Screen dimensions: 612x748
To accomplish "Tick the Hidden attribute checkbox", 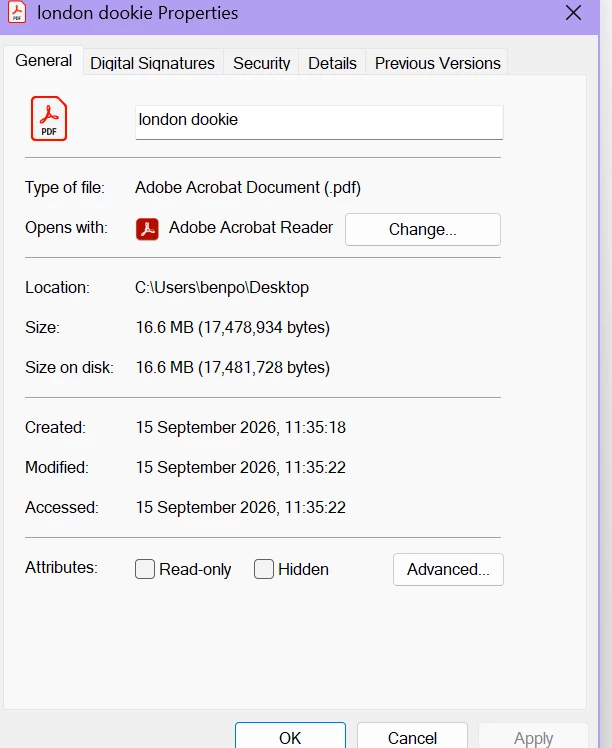I will [x=264, y=569].
